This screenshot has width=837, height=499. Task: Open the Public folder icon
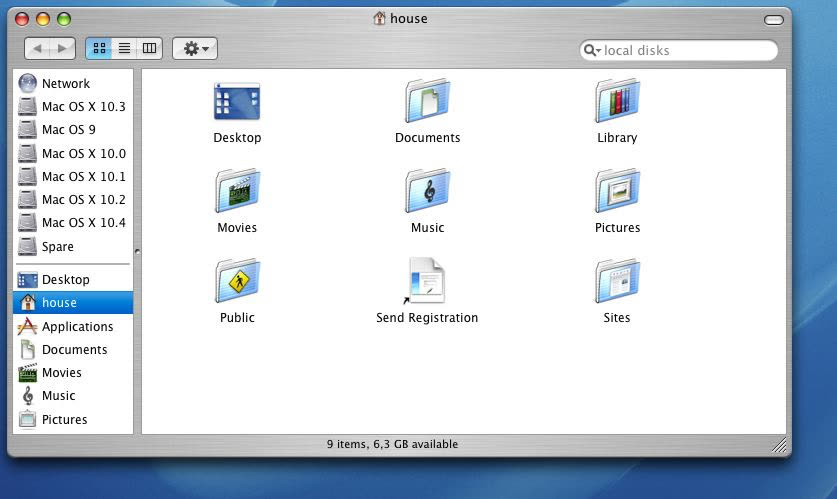(237, 282)
